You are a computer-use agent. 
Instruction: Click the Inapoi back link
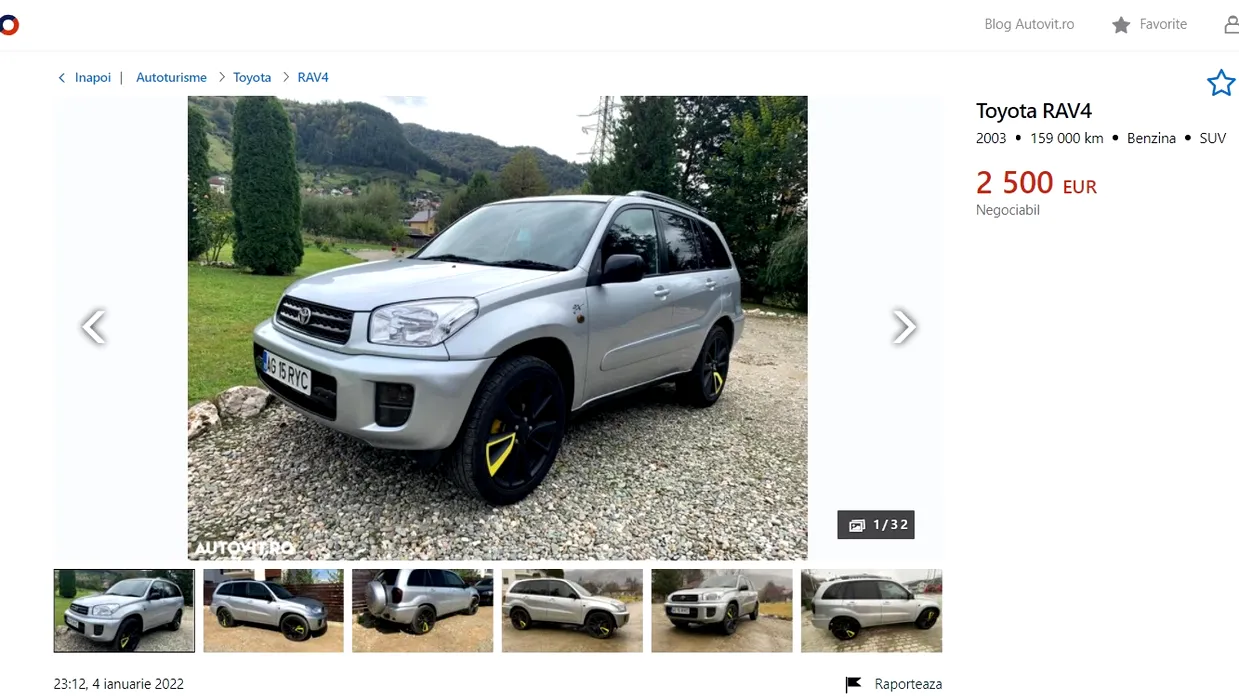93,77
